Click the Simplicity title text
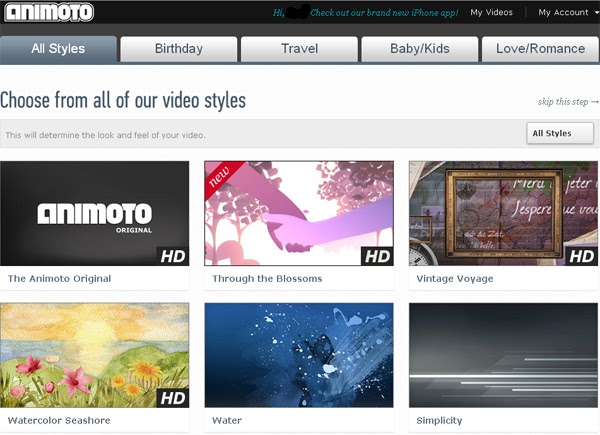The height and width of the screenshot is (435, 600). tap(439, 420)
